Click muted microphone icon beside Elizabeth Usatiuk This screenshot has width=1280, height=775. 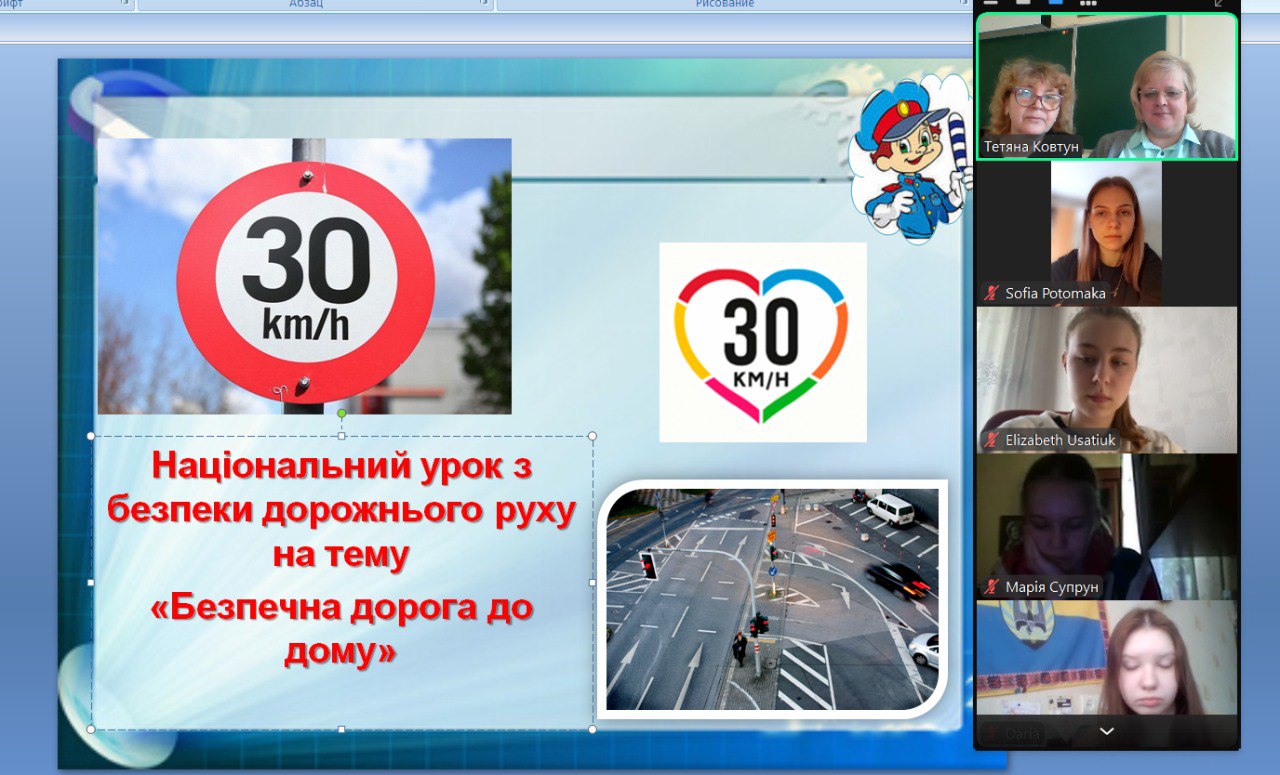click(x=991, y=440)
